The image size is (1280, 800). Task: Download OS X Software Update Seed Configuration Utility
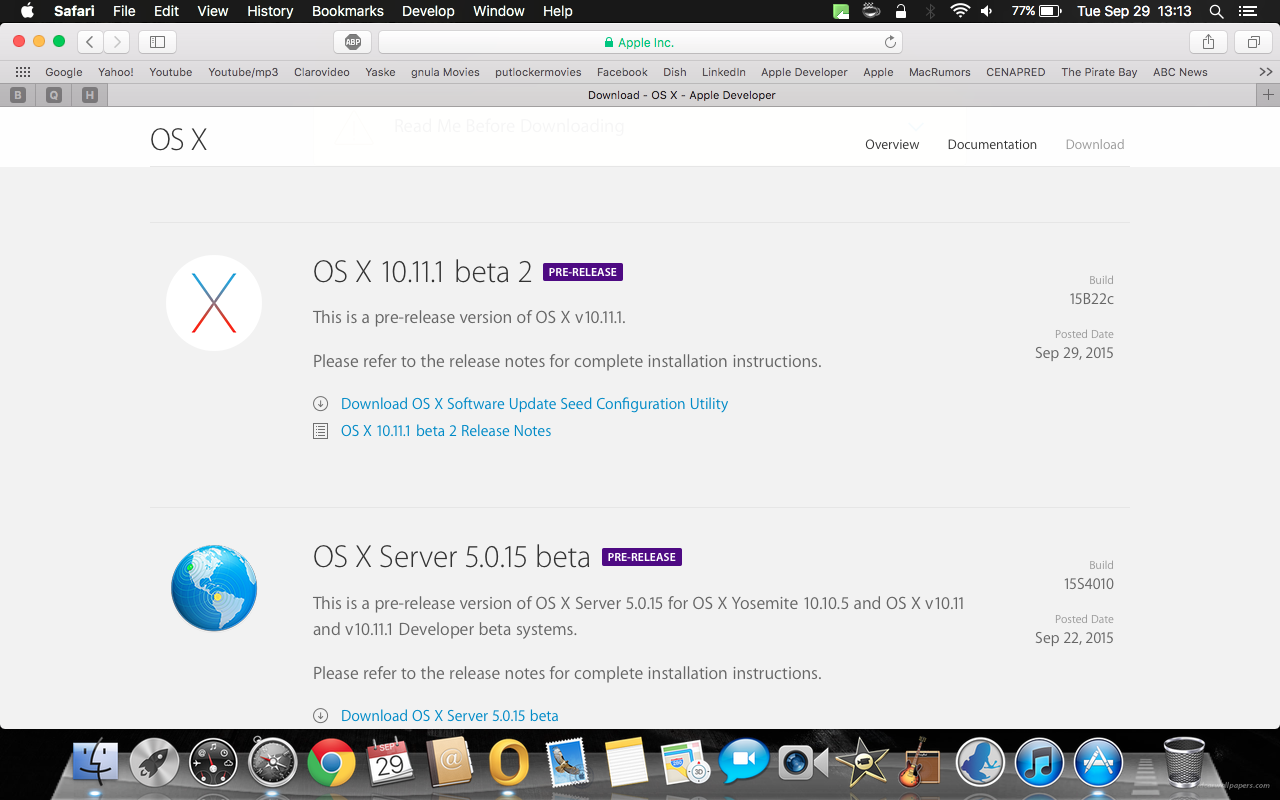click(534, 404)
